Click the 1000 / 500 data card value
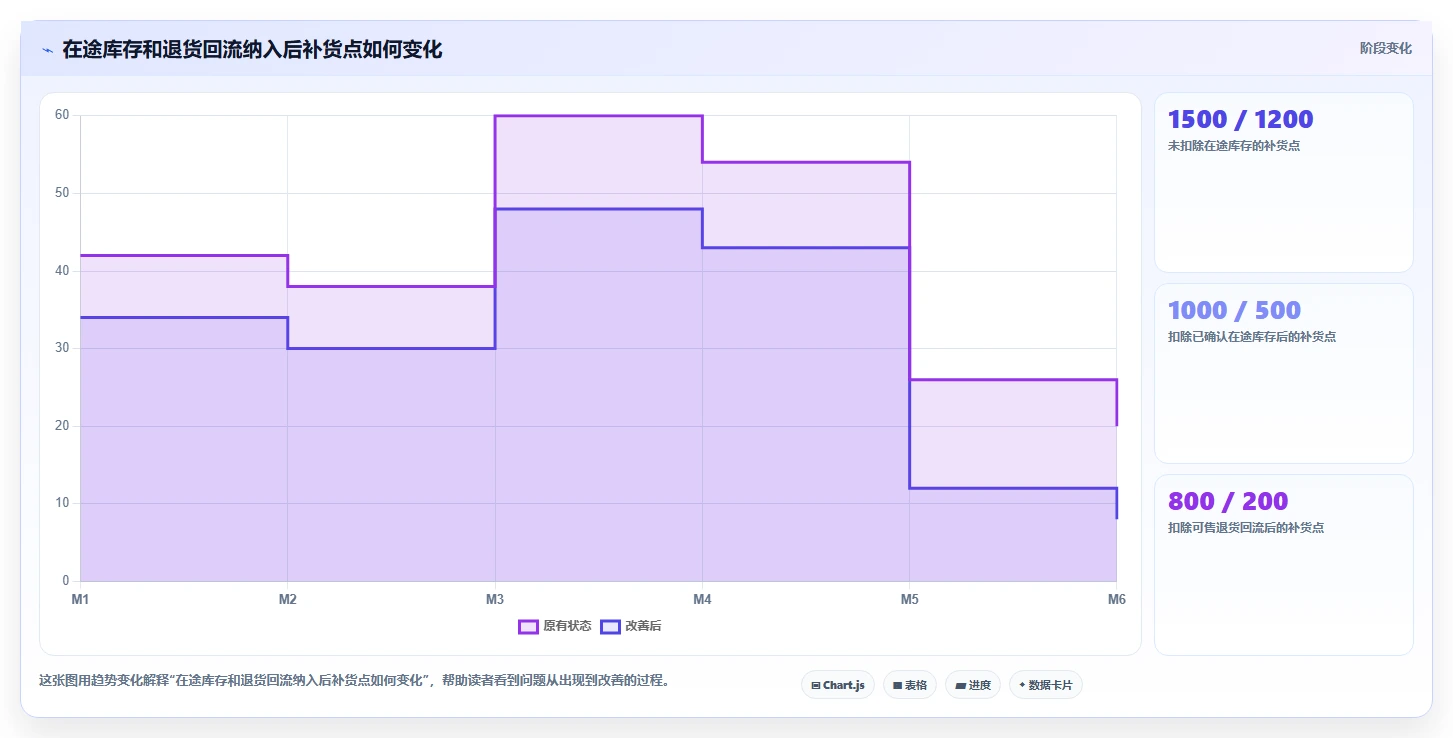The image size is (1453, 738). [x=1234, y=310]
